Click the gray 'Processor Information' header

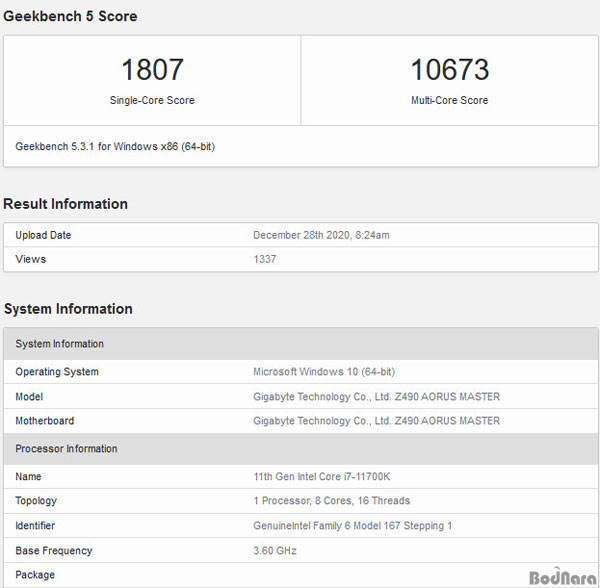tap(301, 449)
